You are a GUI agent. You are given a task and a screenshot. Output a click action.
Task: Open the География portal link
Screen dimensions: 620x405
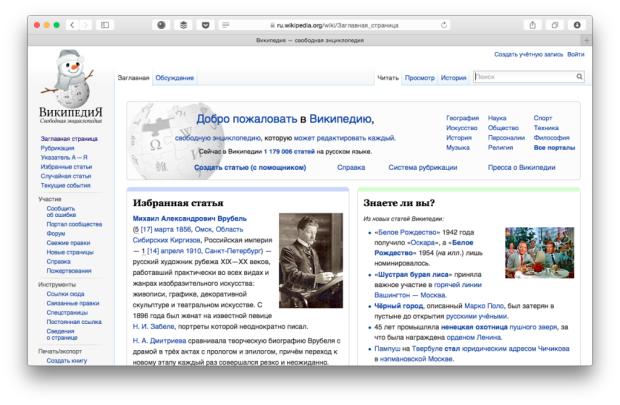point(463,118)
